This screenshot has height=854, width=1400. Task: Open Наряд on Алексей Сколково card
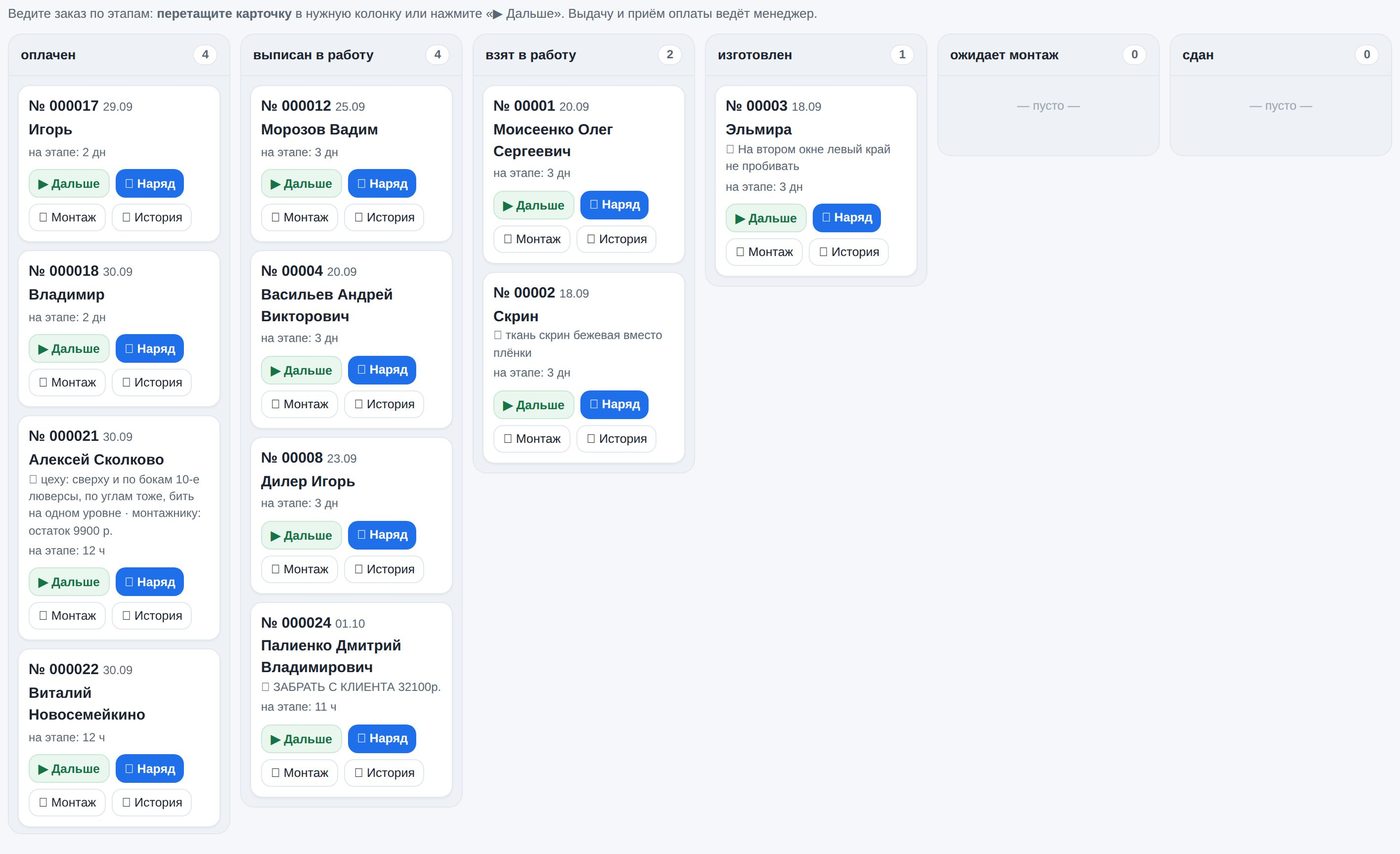tap(150, 581)
